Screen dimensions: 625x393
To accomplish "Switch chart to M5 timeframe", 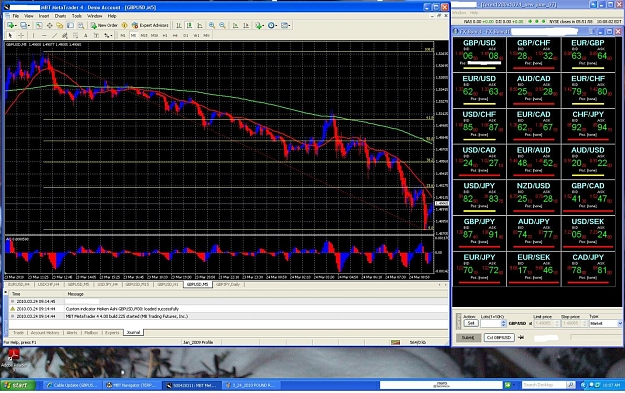I will [x=133, y=35].
